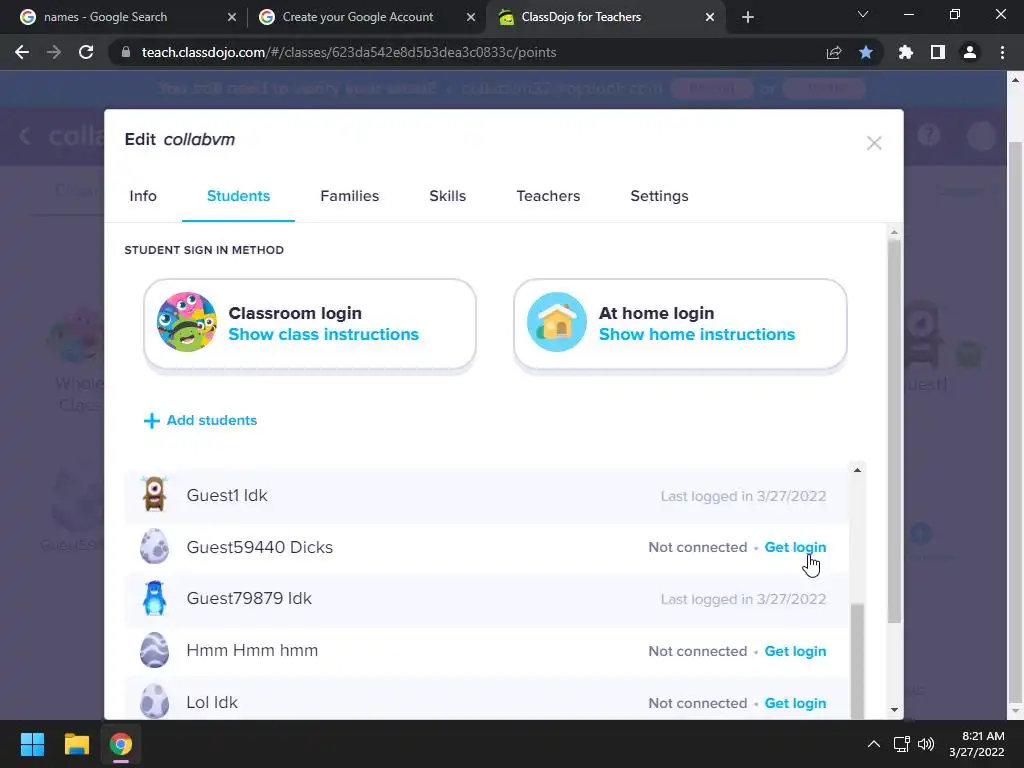Click the Chrome taskbar icon
The height and width of the screenshot is (768, 1024).
pos(121,744)
